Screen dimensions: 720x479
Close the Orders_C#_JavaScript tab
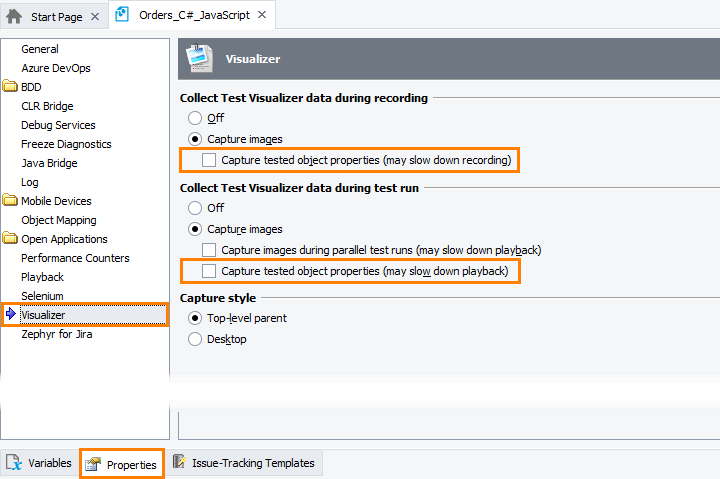coord(263,15)
